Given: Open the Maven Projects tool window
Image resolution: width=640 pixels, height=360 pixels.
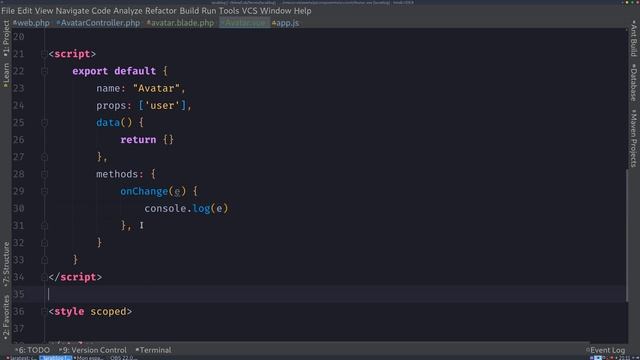Looking at the screenshot, I should (633, 138).
